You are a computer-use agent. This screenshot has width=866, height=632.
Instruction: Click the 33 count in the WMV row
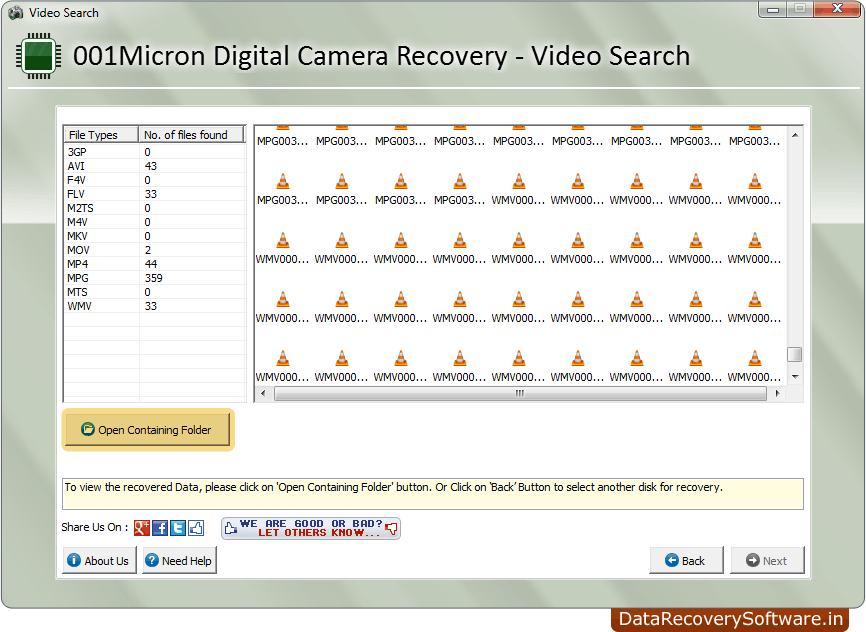point(151,306)
